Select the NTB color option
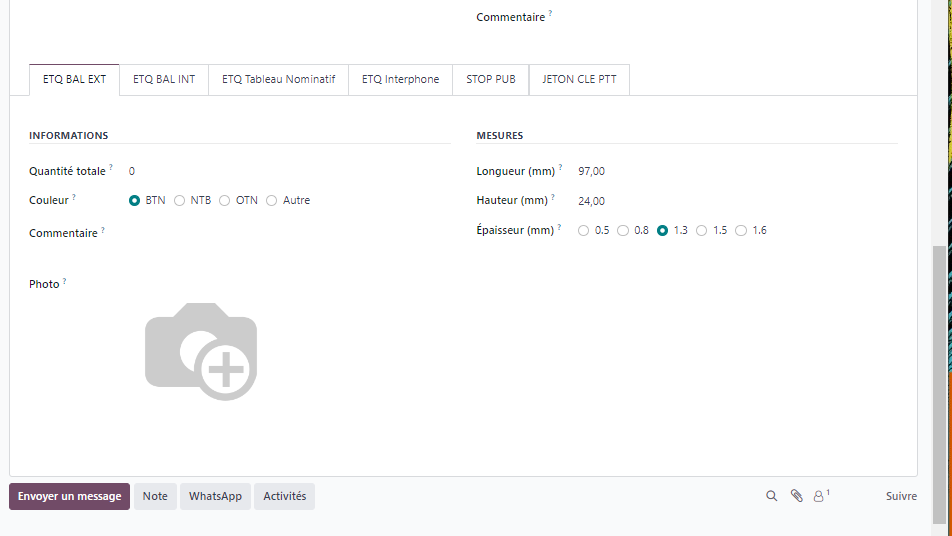This screenshot has height=536, width=952. click(x=180, y=201)
